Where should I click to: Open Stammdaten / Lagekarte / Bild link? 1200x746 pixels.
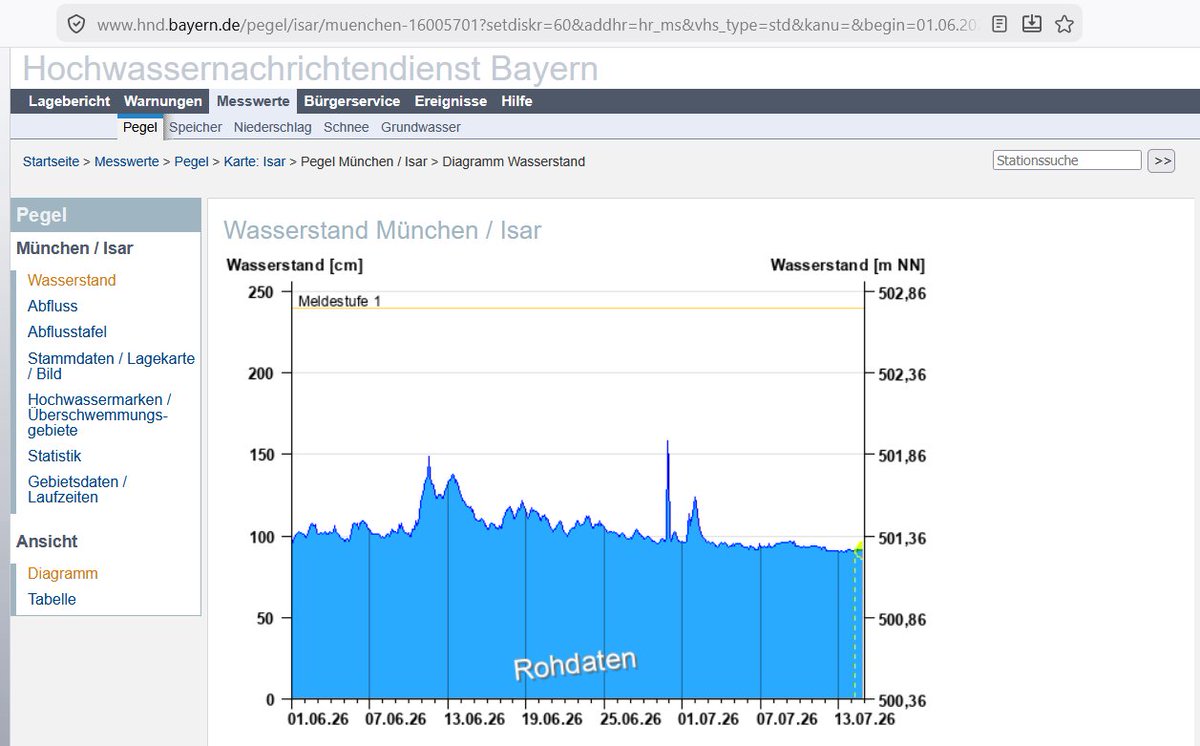pyautogui.click(x=111, y=366)
